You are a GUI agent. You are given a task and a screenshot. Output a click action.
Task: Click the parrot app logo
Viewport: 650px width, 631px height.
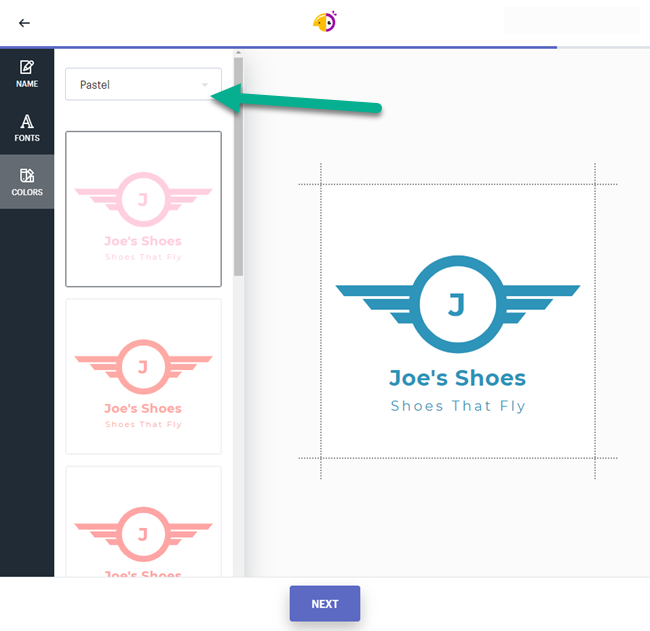(324, 21)
